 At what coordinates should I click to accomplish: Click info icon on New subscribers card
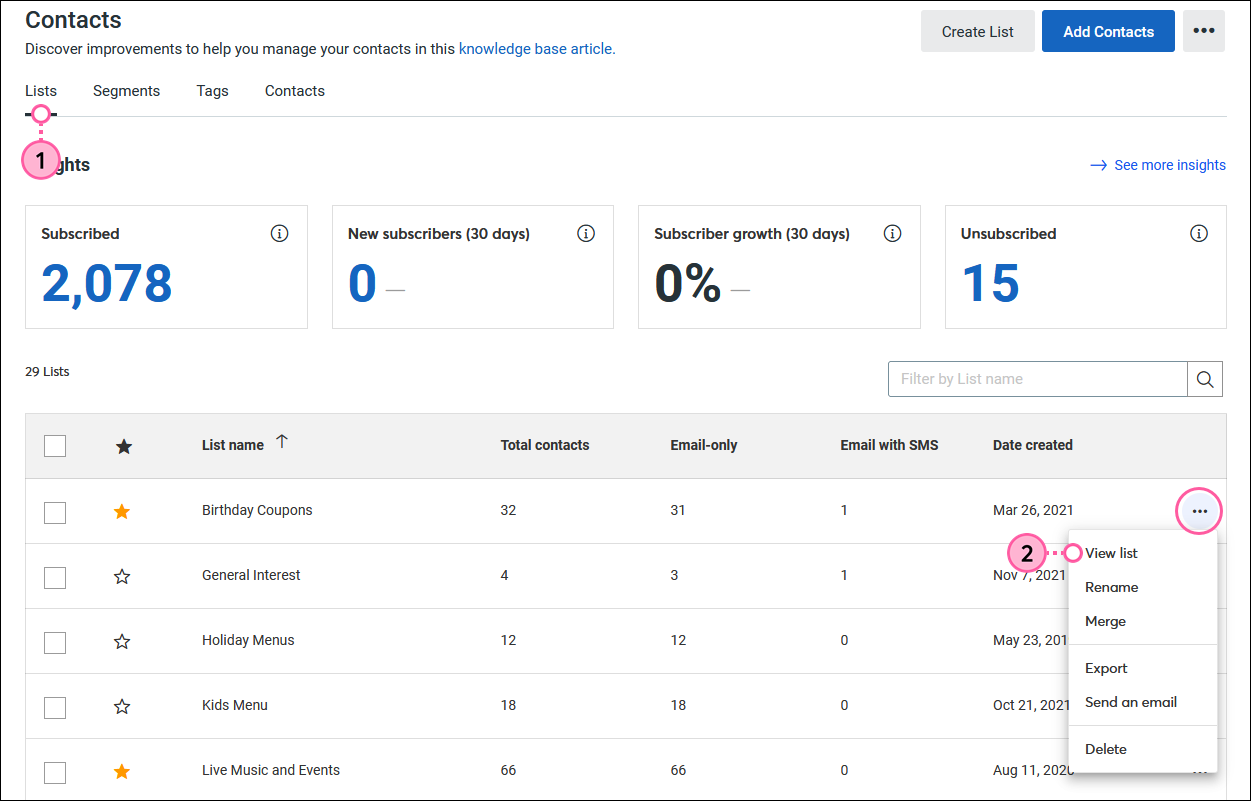(586, 233)
